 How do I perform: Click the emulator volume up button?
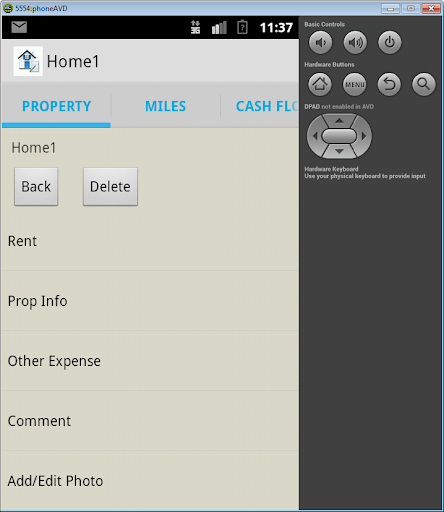[355, 42]
